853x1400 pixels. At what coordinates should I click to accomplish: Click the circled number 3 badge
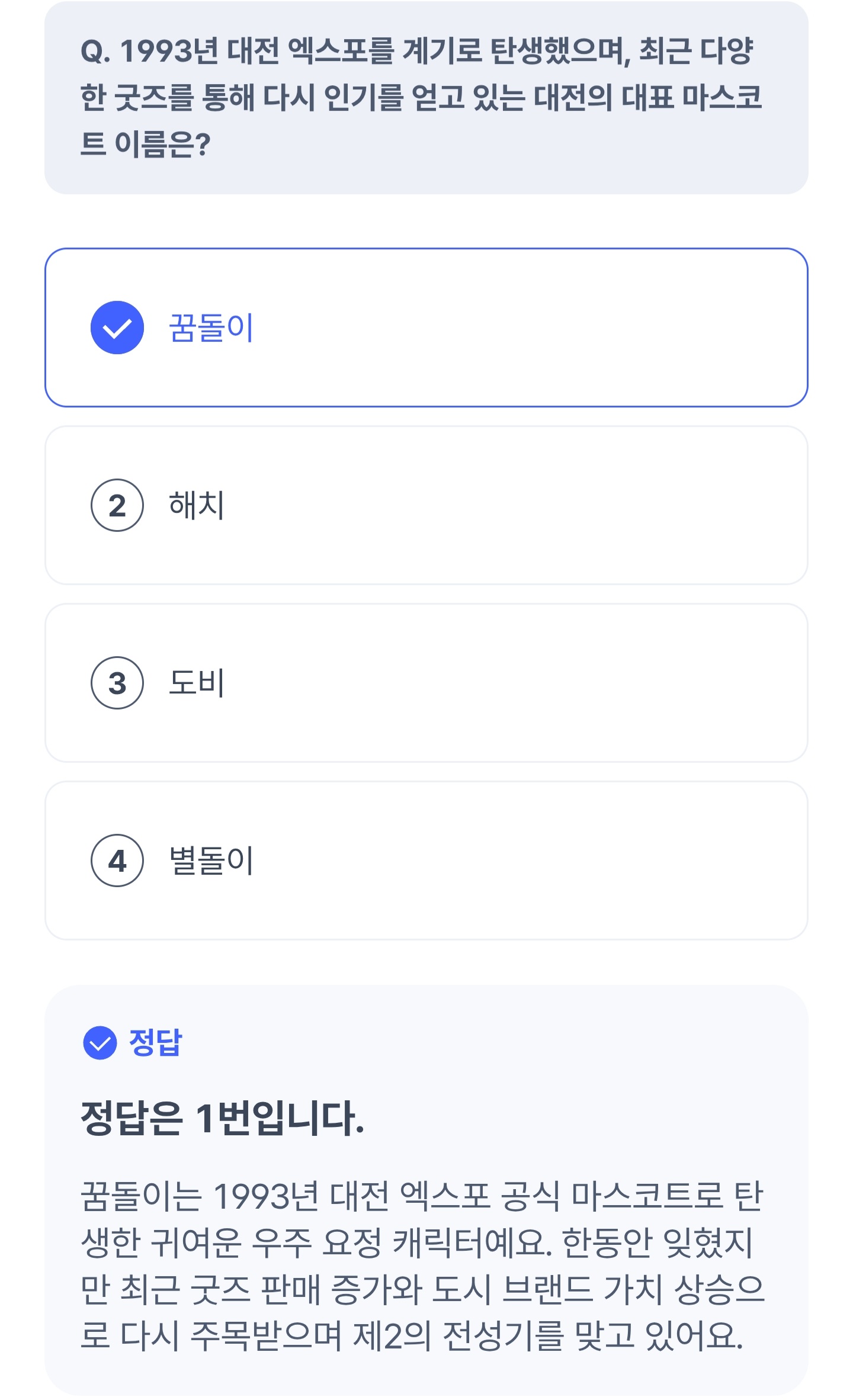pos(117,683)
